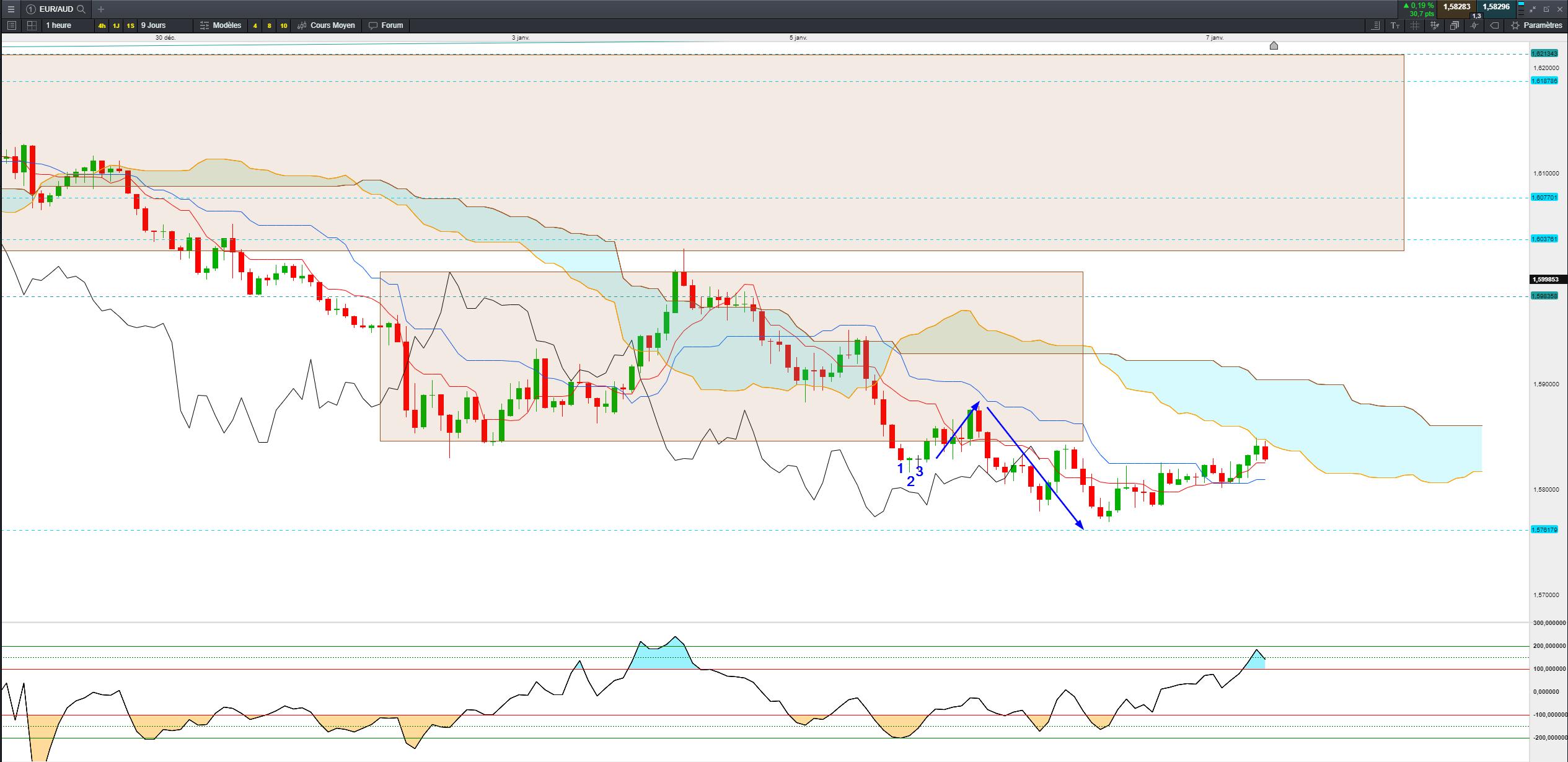Viewport: 1568px width, 762px height.
Task: Click the sell price 1,58283
Action: [1456, 7]
